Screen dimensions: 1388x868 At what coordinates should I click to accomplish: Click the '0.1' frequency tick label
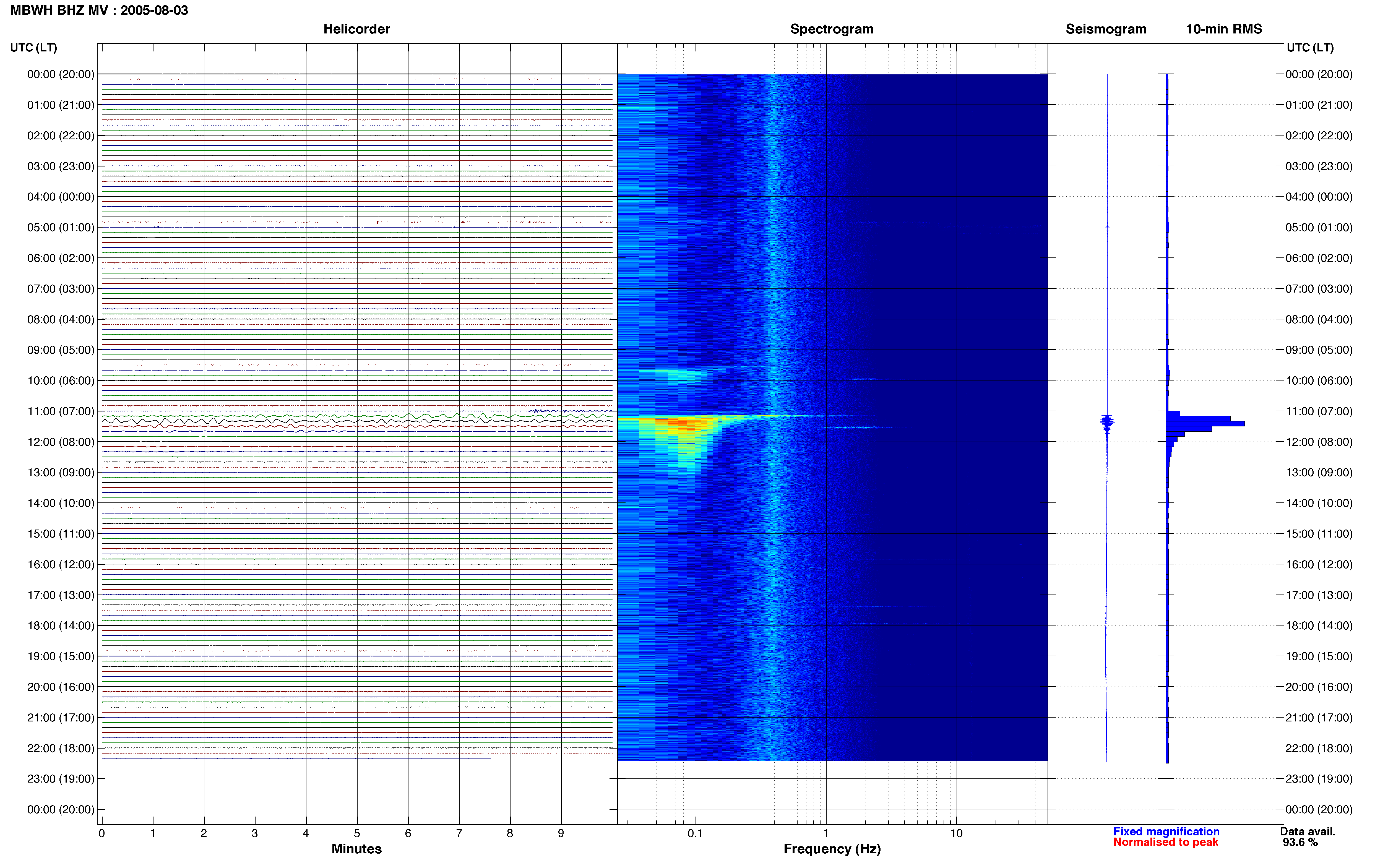[695, 833]
